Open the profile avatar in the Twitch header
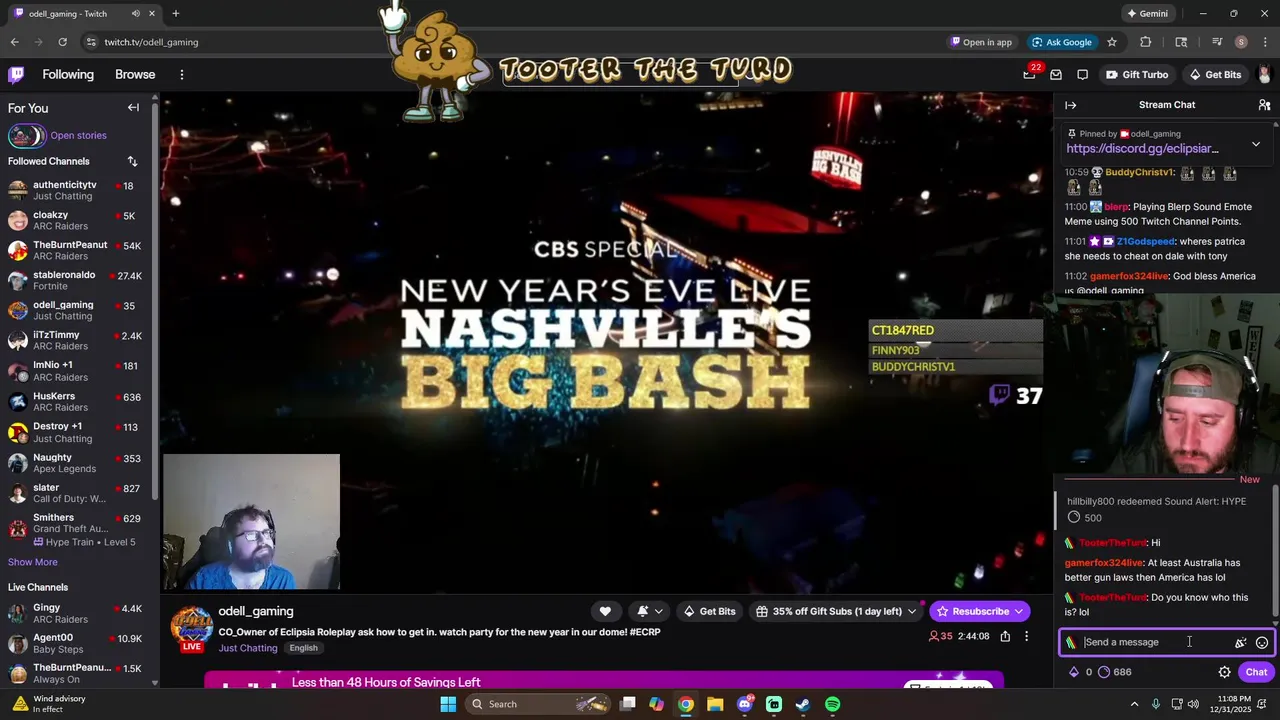 (1264, 75)
